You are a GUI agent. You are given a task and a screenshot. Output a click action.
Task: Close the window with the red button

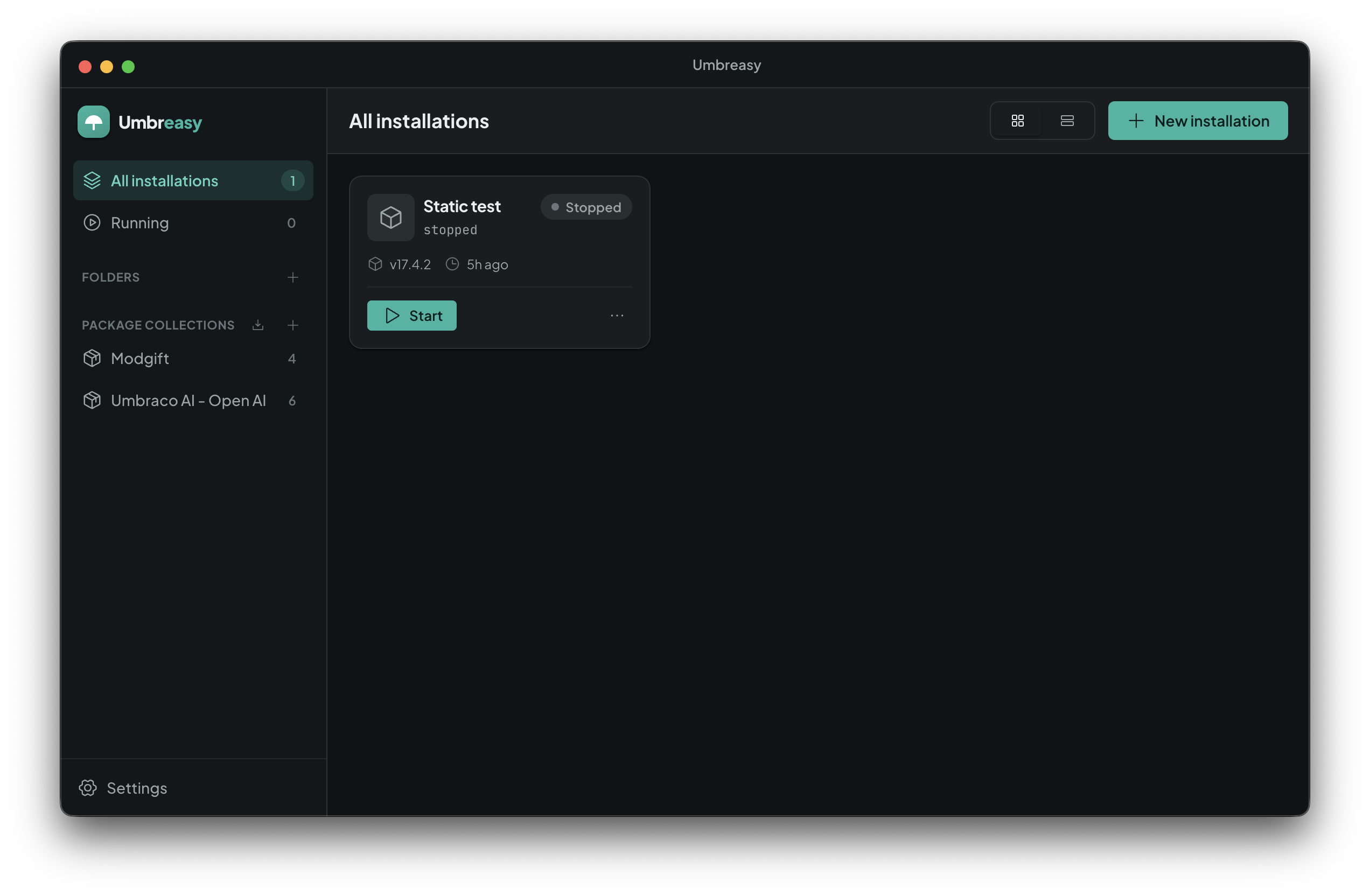coord(85,67)
